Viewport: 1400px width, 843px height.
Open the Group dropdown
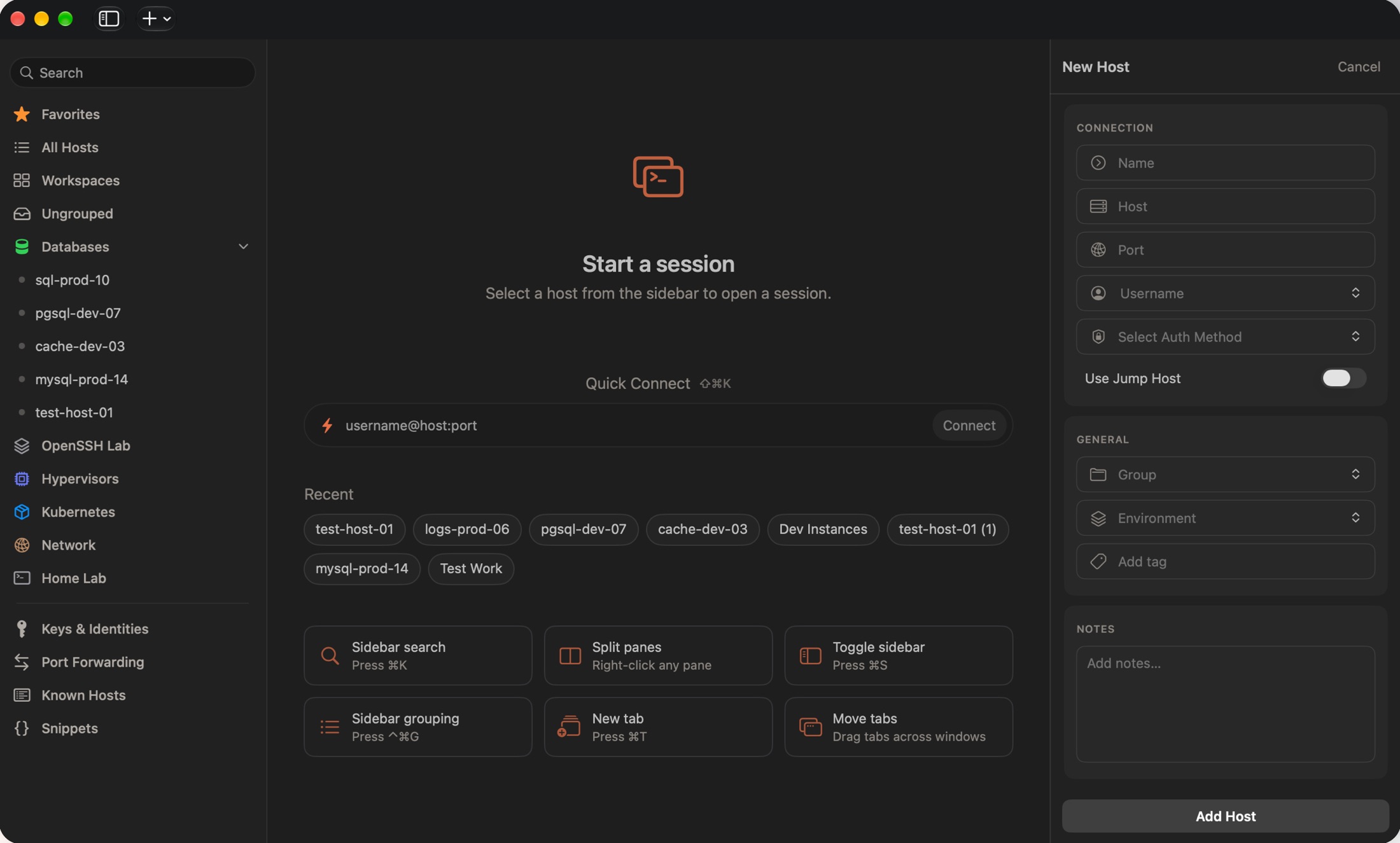click(1225, 474)
